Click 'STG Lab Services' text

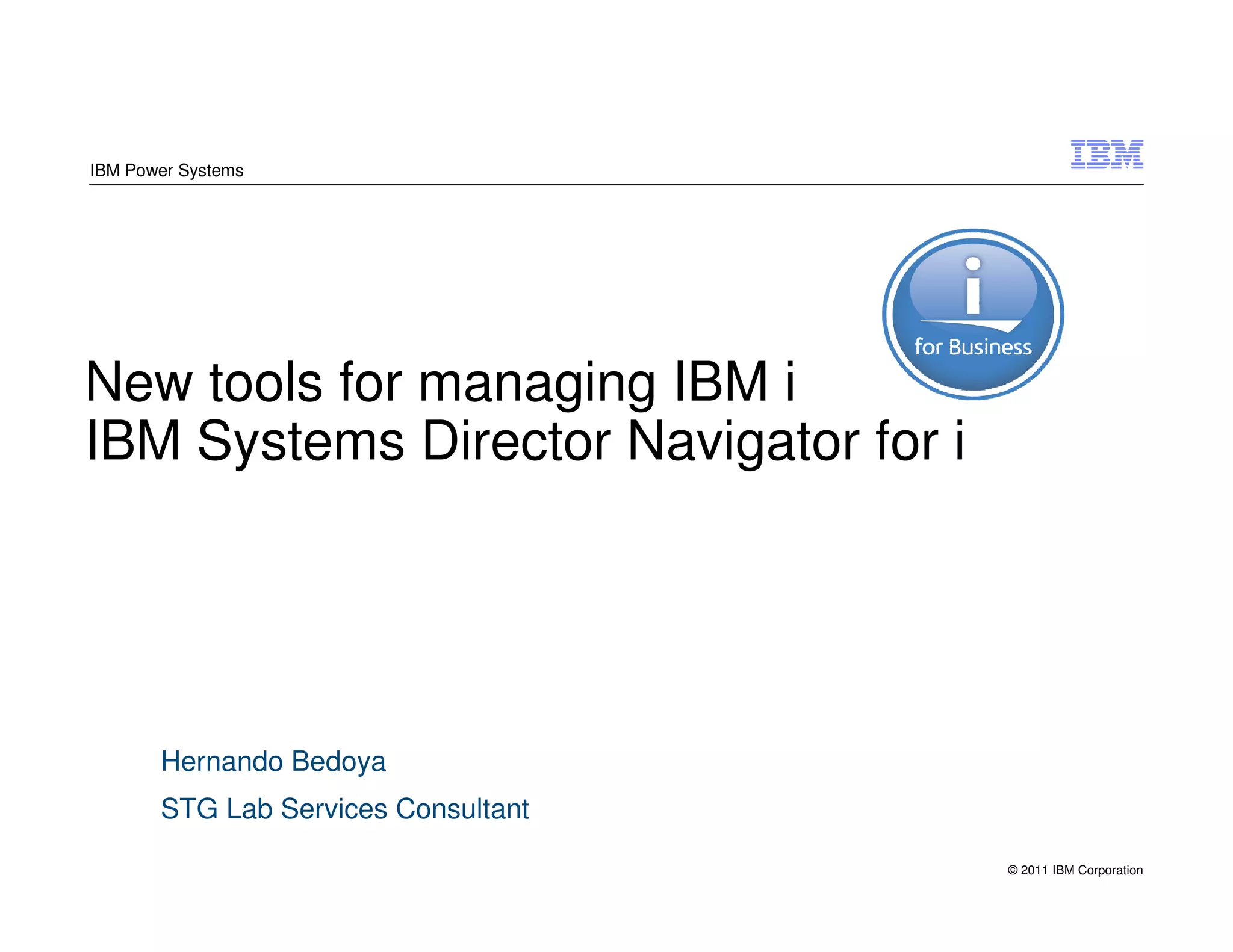coord(274,809)
